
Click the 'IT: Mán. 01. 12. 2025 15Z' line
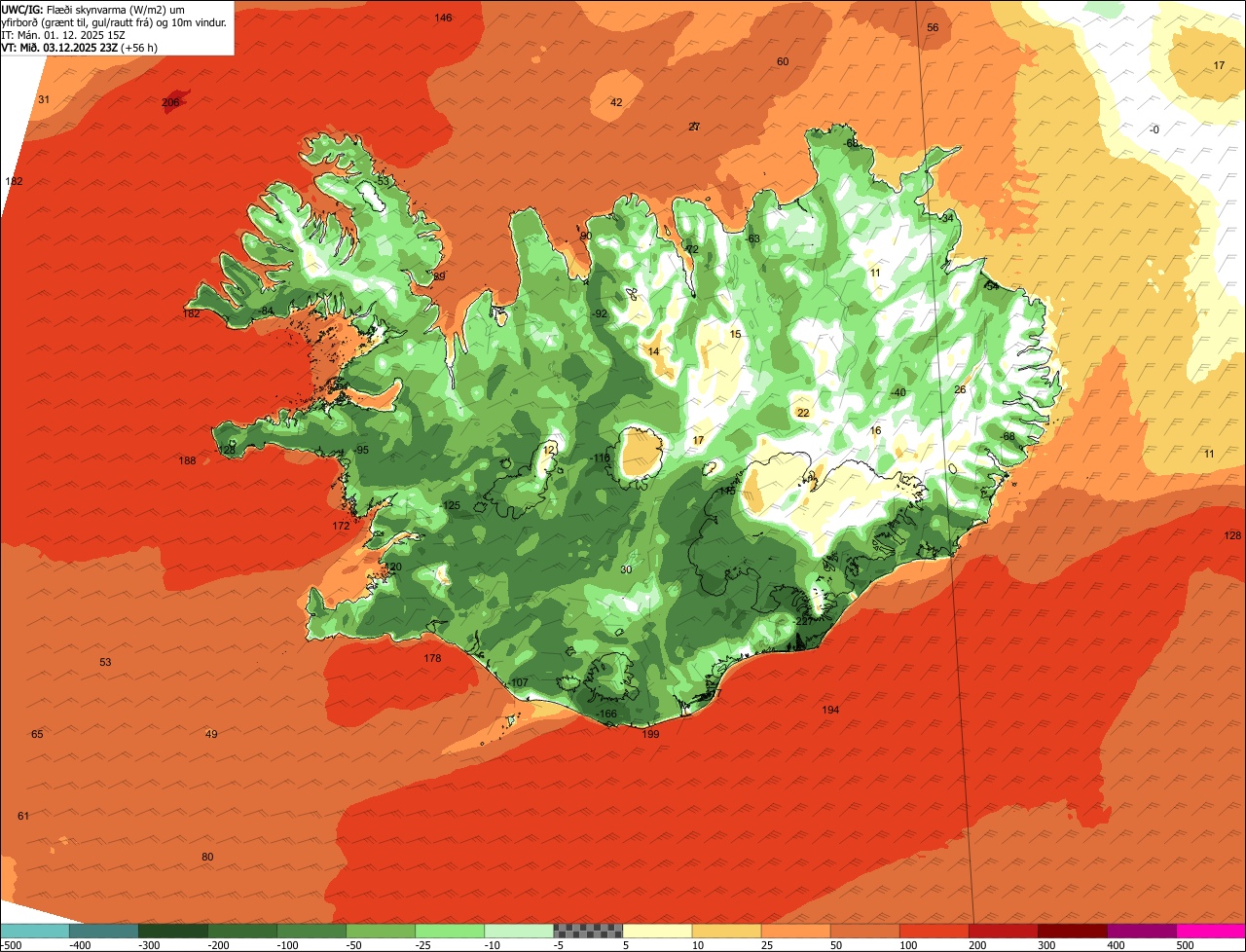64,34
